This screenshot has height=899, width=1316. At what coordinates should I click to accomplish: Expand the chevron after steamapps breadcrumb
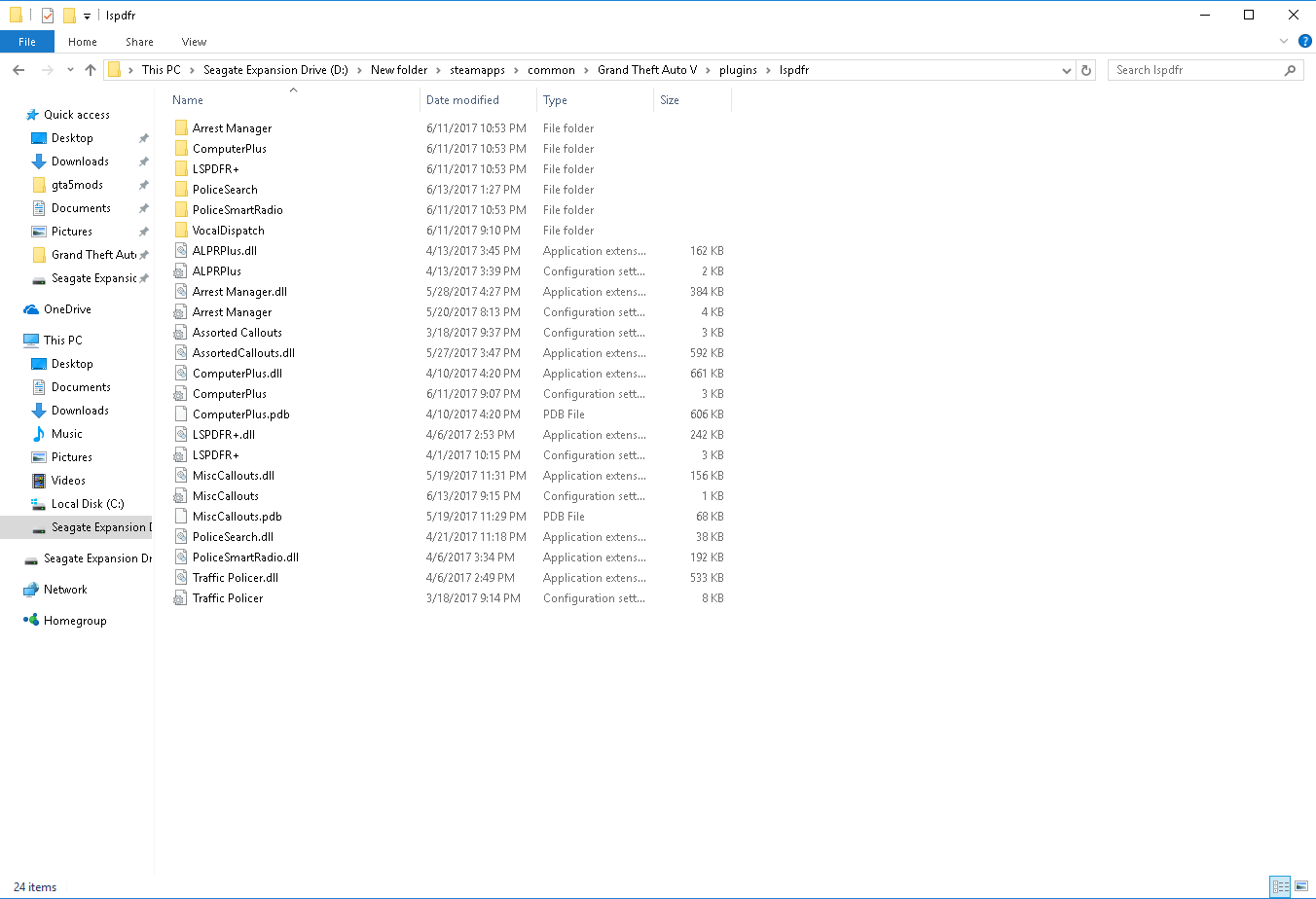(x=517, y=70)
